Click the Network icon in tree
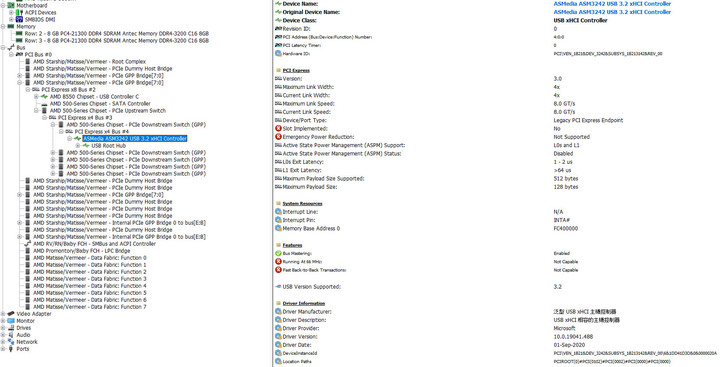This screenshot has height=367, width=720. pyautogui.click(x=11, y=342)
